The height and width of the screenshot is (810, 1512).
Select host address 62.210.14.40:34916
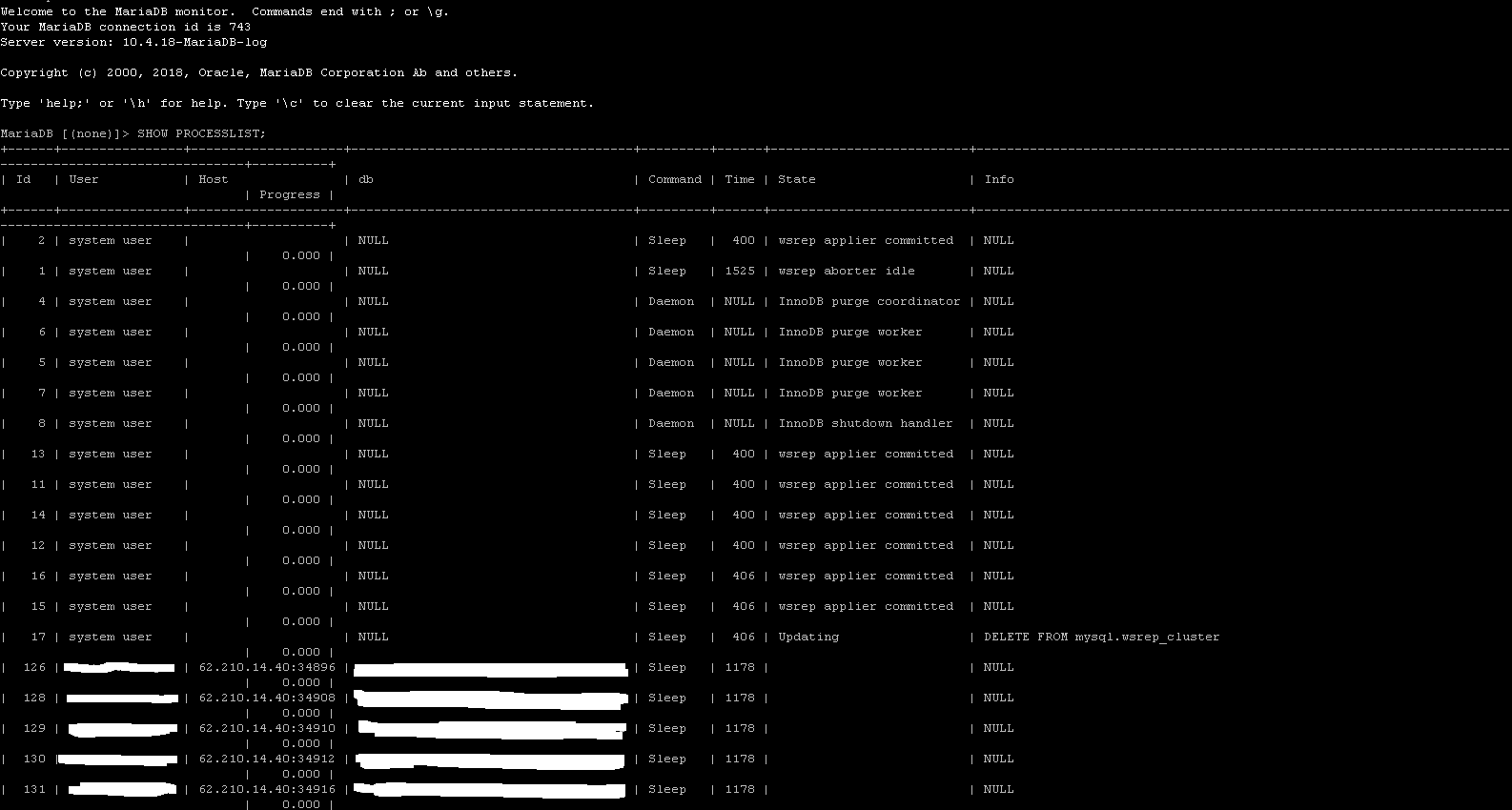tap(267, 789)
